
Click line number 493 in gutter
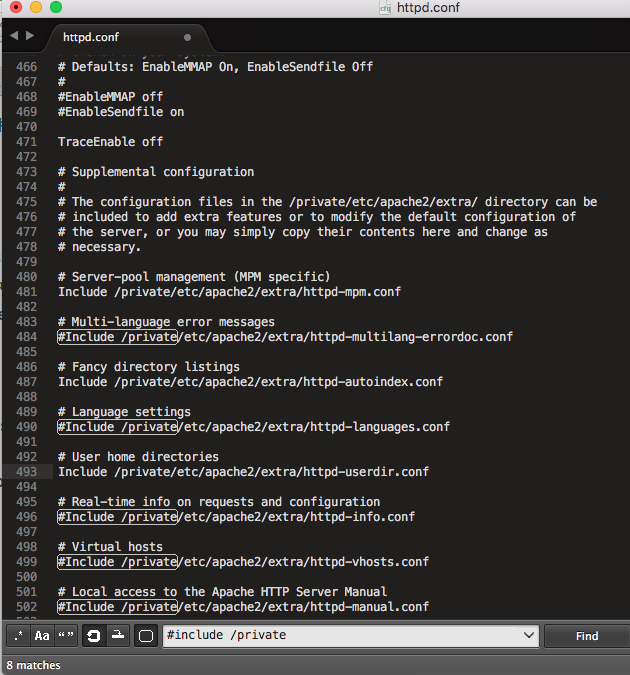[x=27, y=472]
